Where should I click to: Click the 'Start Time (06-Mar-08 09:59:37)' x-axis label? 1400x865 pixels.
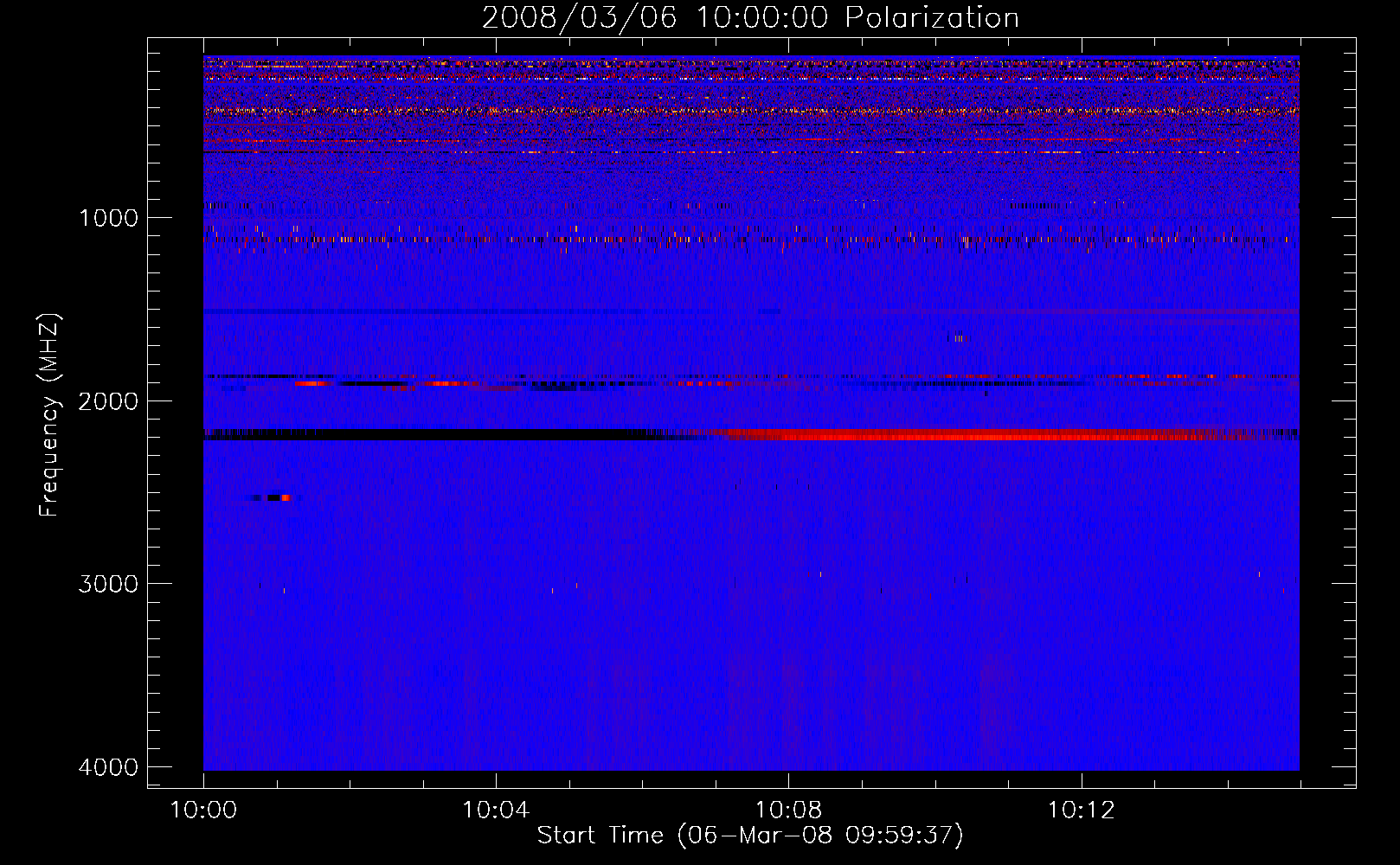click(750, 836)
